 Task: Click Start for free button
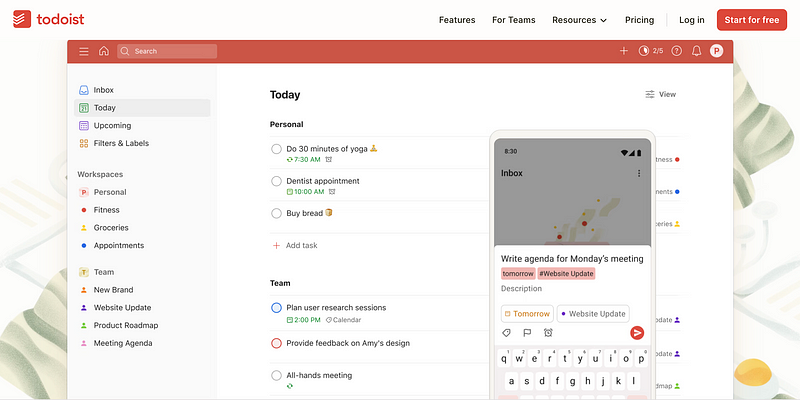(752, 20)
